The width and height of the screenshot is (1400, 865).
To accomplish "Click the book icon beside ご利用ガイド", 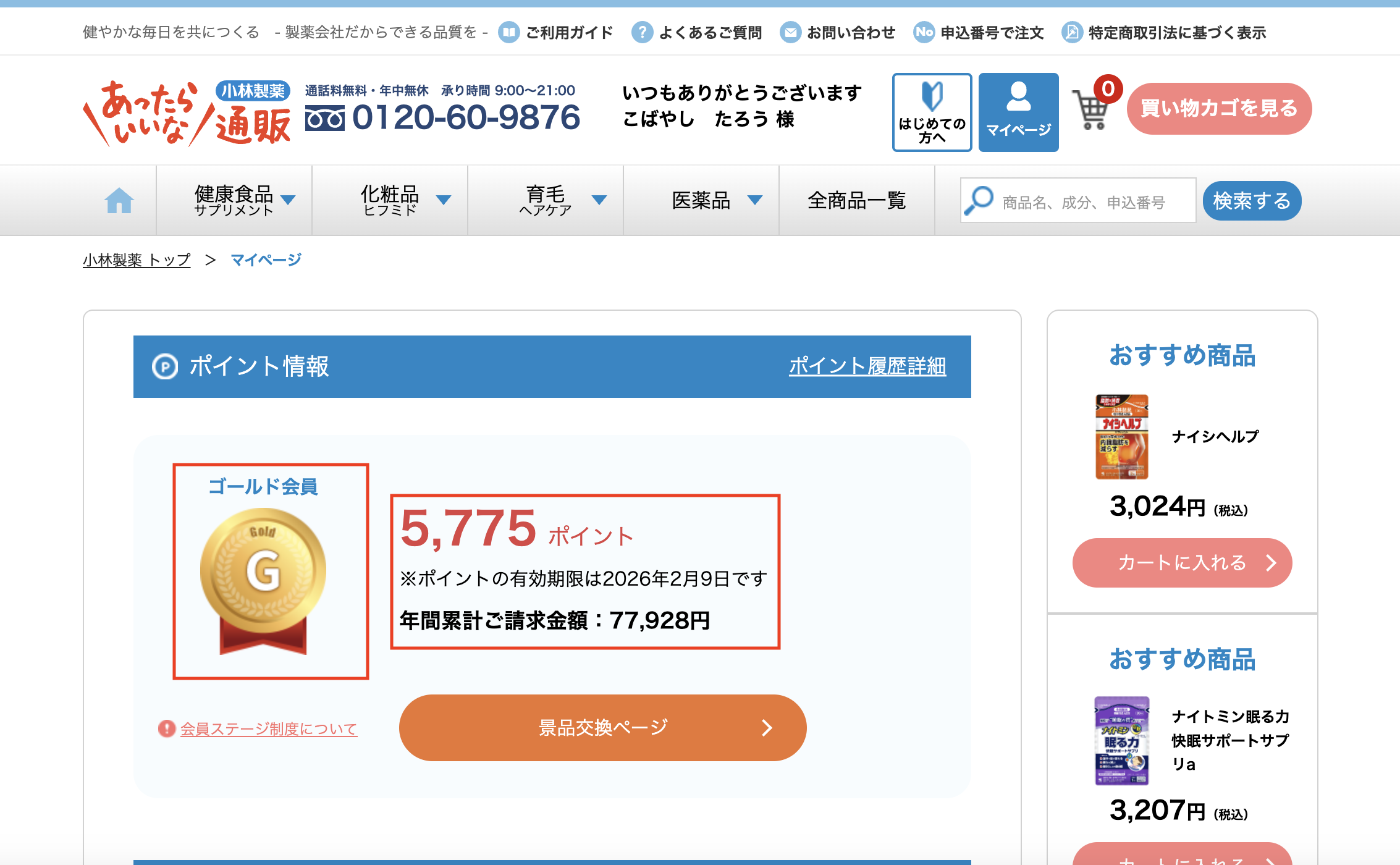I will (508, 32).
